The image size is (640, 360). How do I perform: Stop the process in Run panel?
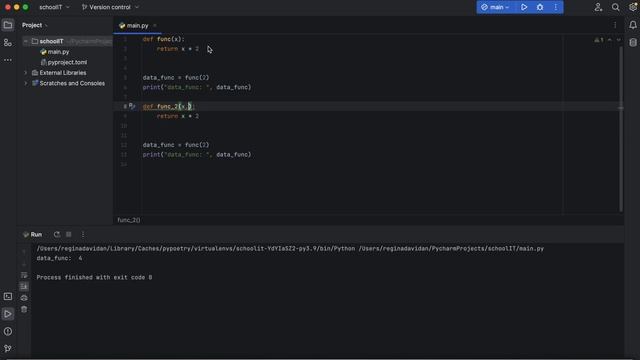point(69,234)
